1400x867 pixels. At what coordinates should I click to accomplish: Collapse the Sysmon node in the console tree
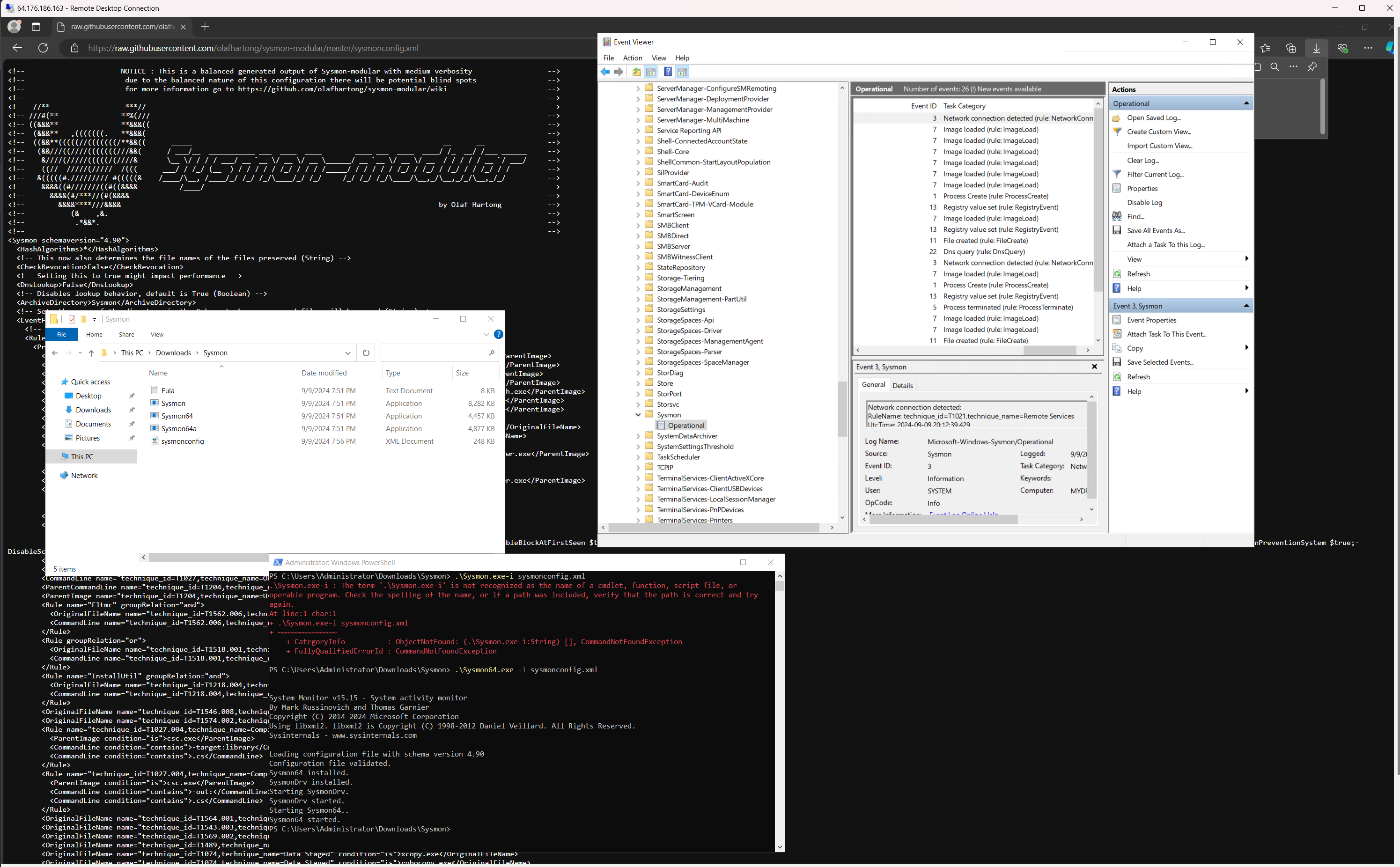click(638, 415)
